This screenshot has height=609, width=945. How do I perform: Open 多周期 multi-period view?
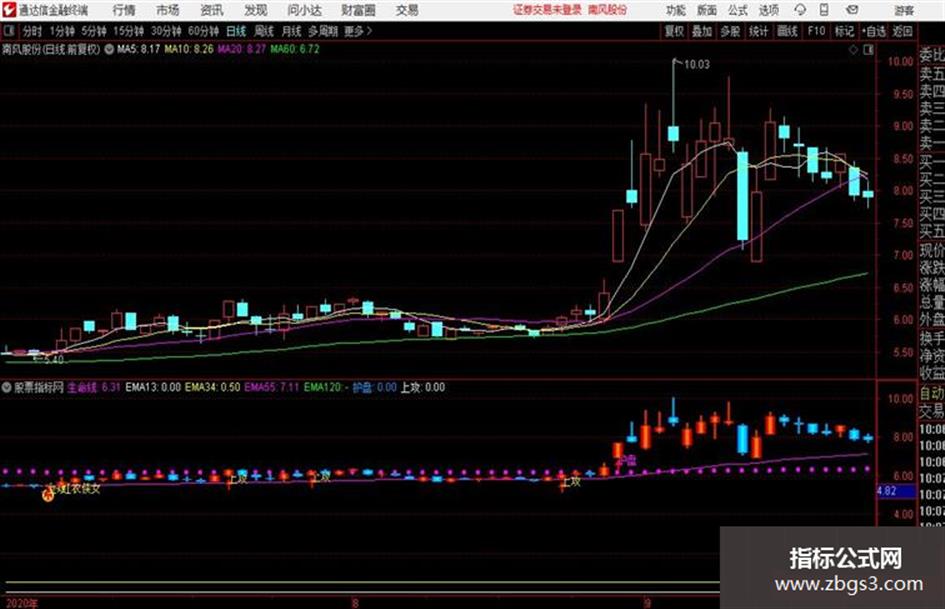coord(323,31)
